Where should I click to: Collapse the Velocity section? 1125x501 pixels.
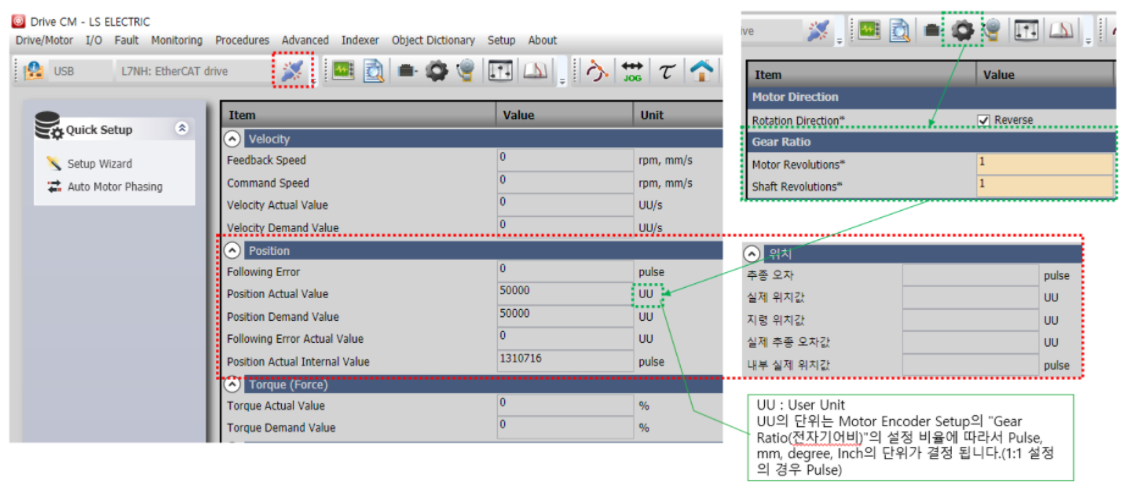pyautogui.click(x=232, y=139)
